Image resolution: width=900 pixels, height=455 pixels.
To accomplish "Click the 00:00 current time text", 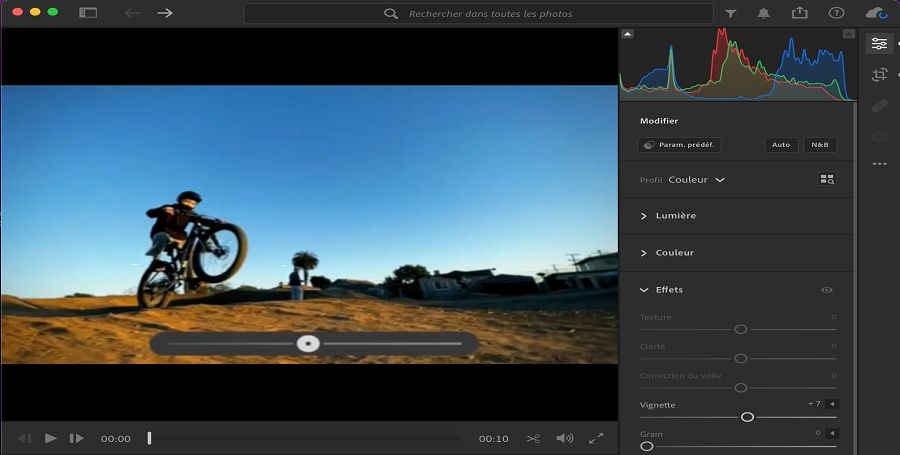I will [116, 439].
